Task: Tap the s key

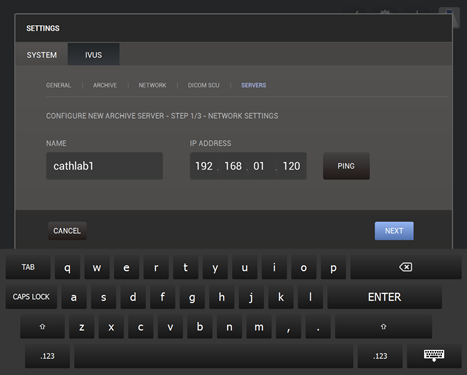Action: (104, 297)
